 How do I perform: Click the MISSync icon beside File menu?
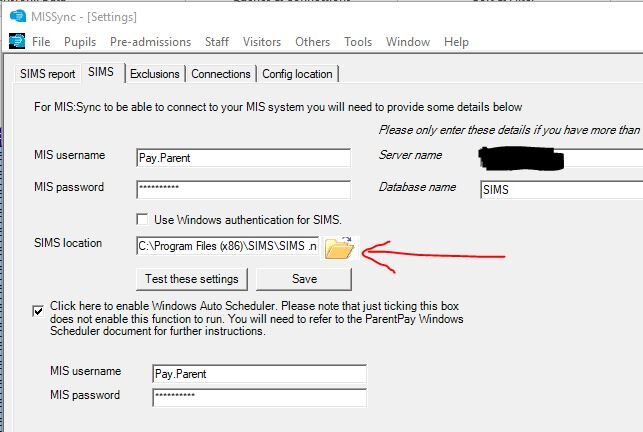tap(17, 41)
